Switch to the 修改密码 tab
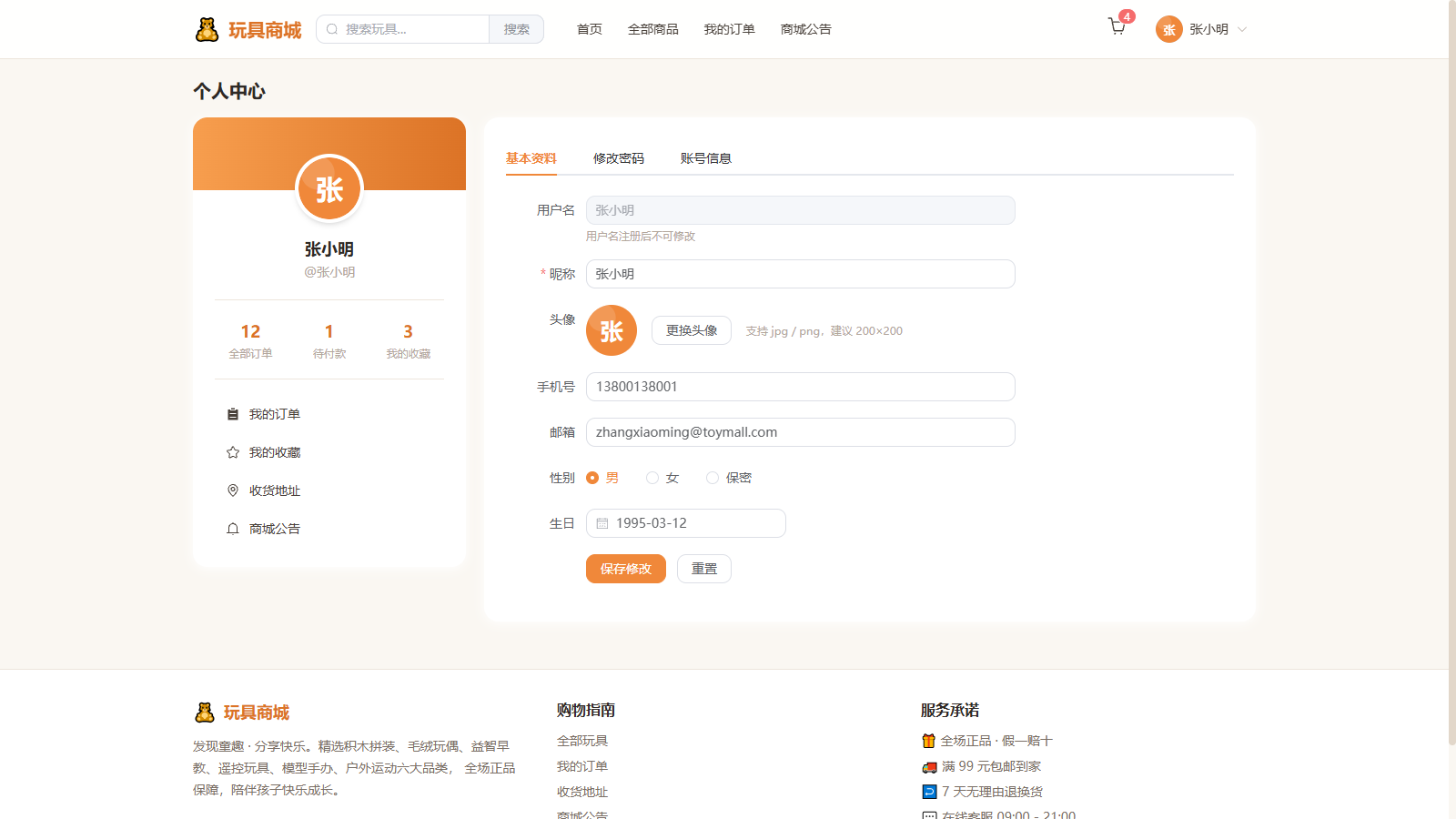The width and height of the screenshot is (1456, 819). coord(619,158)
